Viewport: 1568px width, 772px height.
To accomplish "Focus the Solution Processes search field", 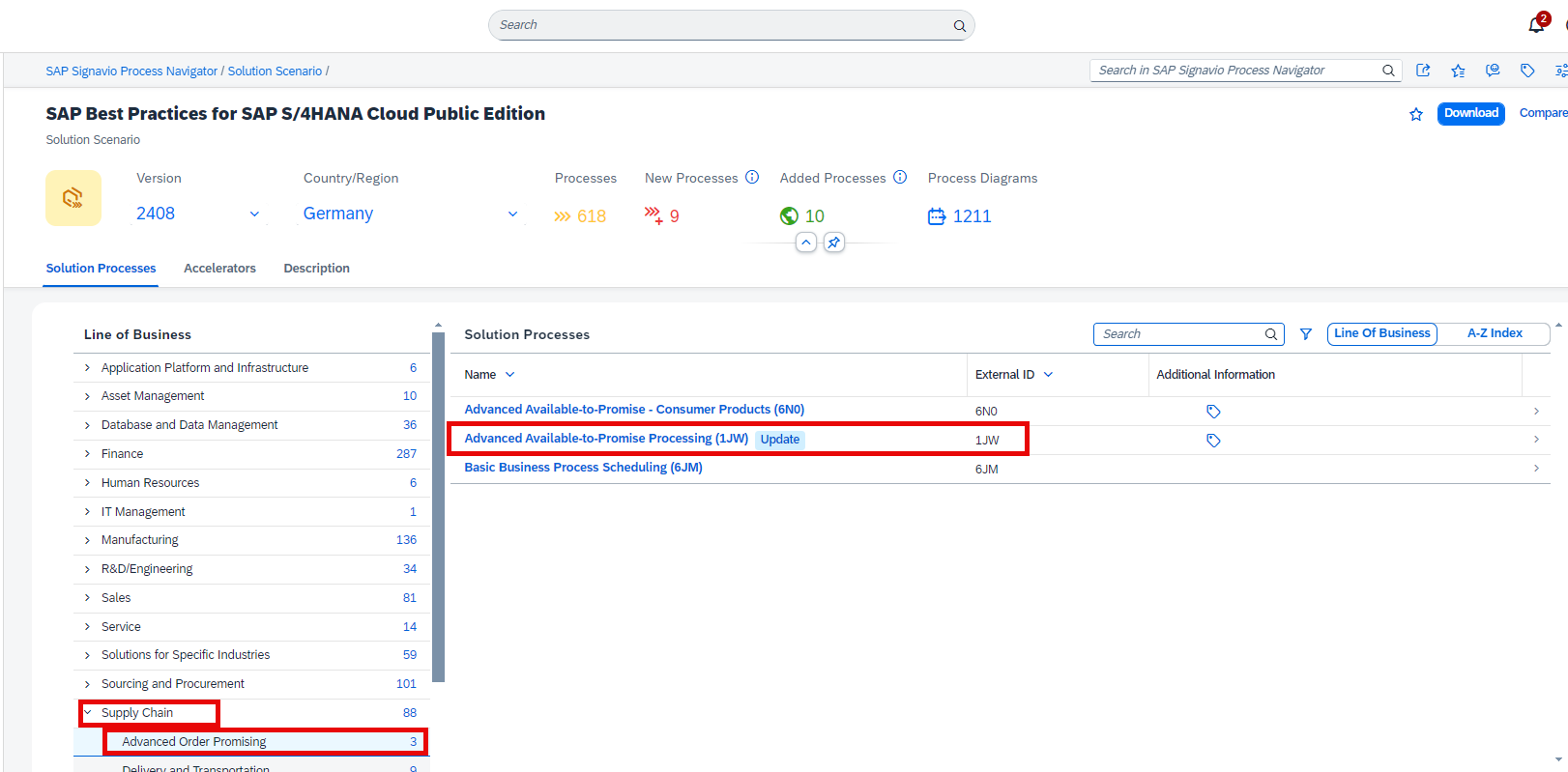I will click(1188, 334).
